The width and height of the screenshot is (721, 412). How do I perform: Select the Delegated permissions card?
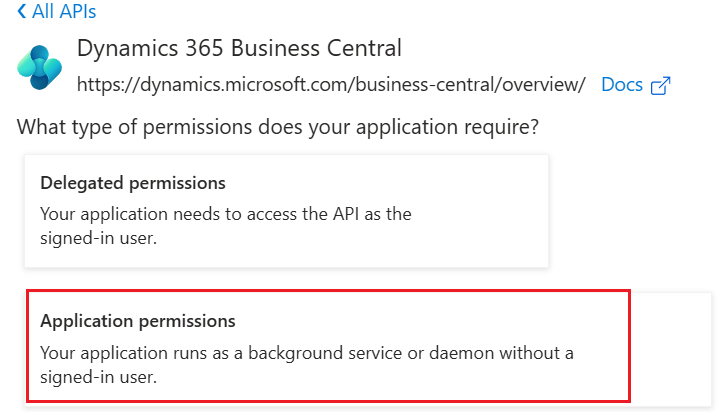[x=286, y=211]
